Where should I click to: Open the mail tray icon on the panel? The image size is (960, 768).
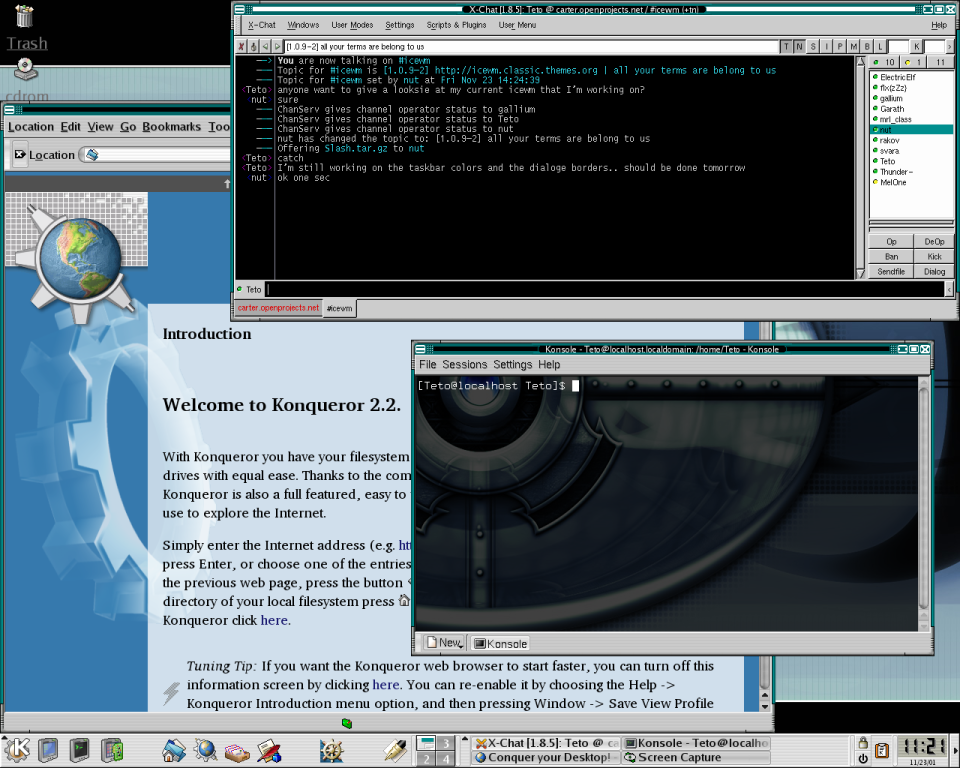point(236,751)
